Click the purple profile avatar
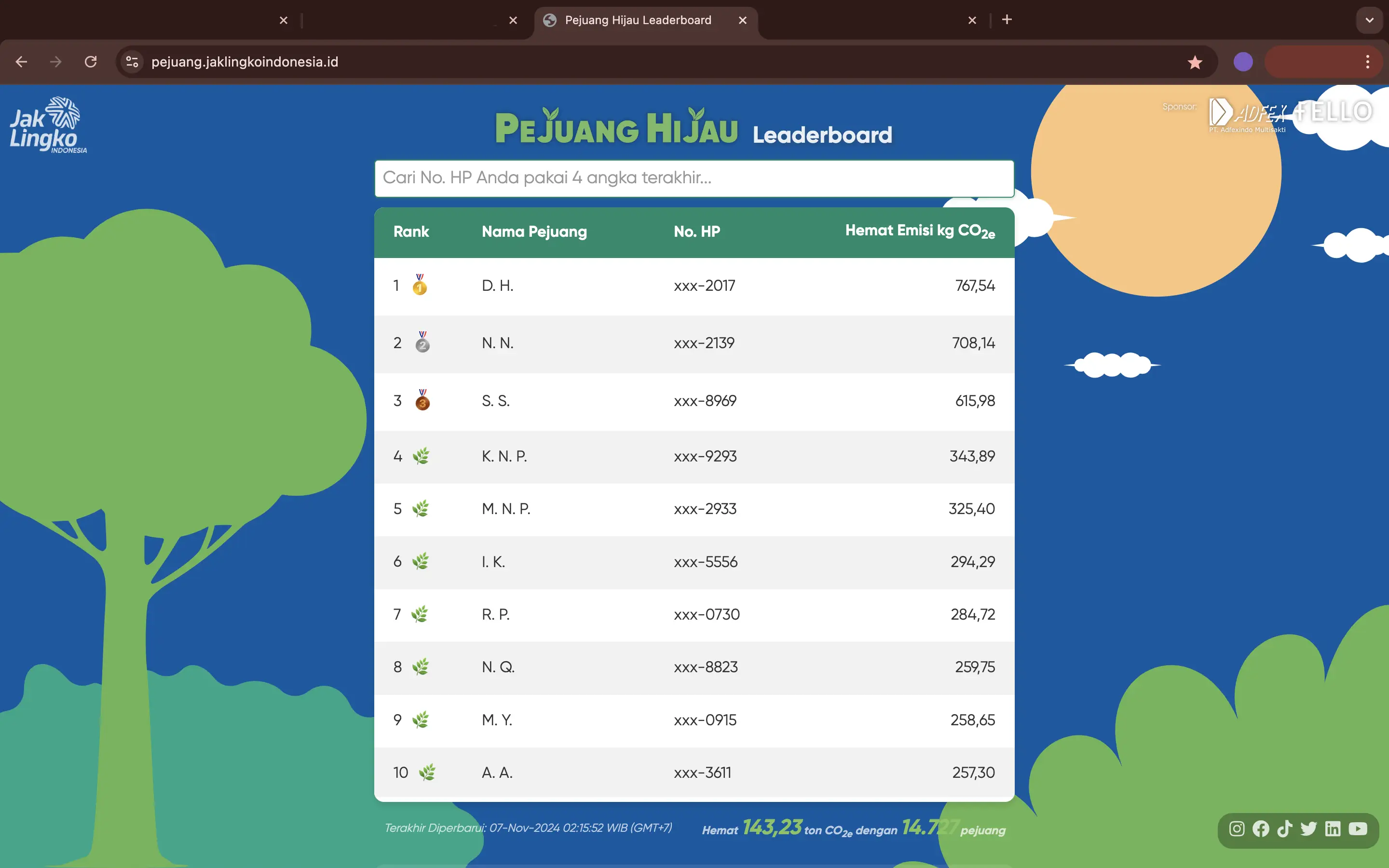Image resolution: width=1389 pixels, height=868 pixels. tap(1243, 61)
